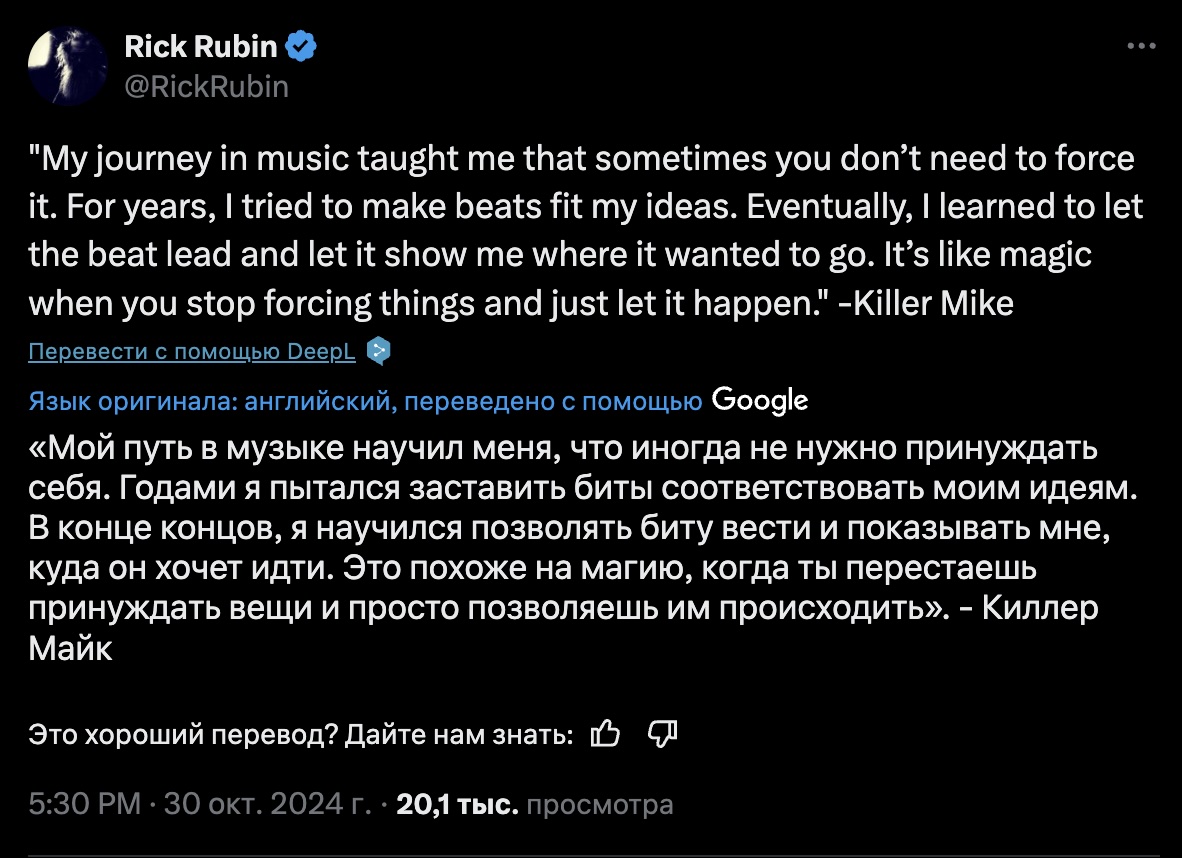Click the DeepL logo icon

[x=378, y=351]
